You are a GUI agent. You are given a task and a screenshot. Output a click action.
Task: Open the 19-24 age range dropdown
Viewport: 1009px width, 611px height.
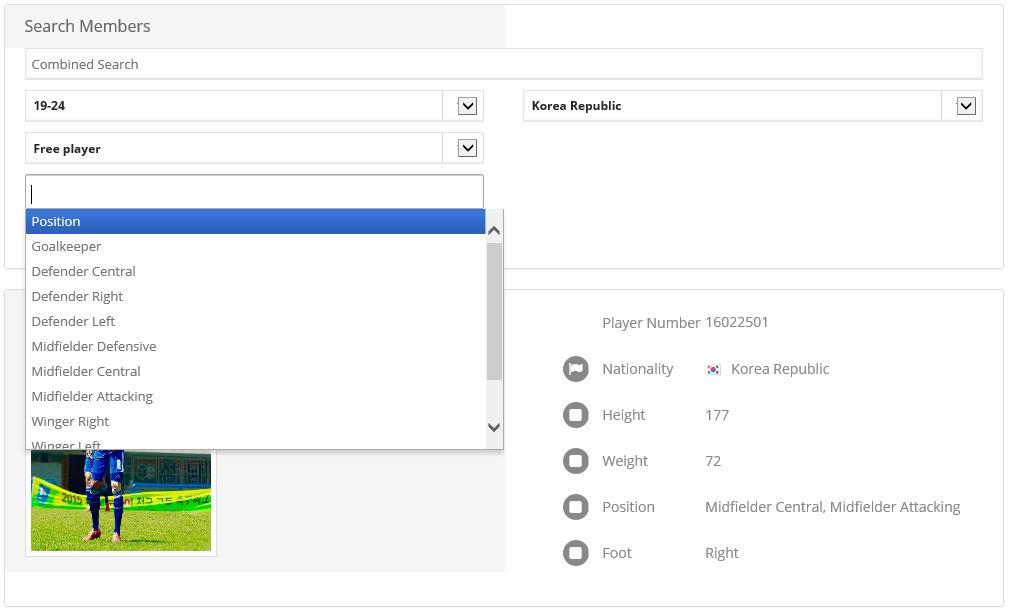point(254,105)
